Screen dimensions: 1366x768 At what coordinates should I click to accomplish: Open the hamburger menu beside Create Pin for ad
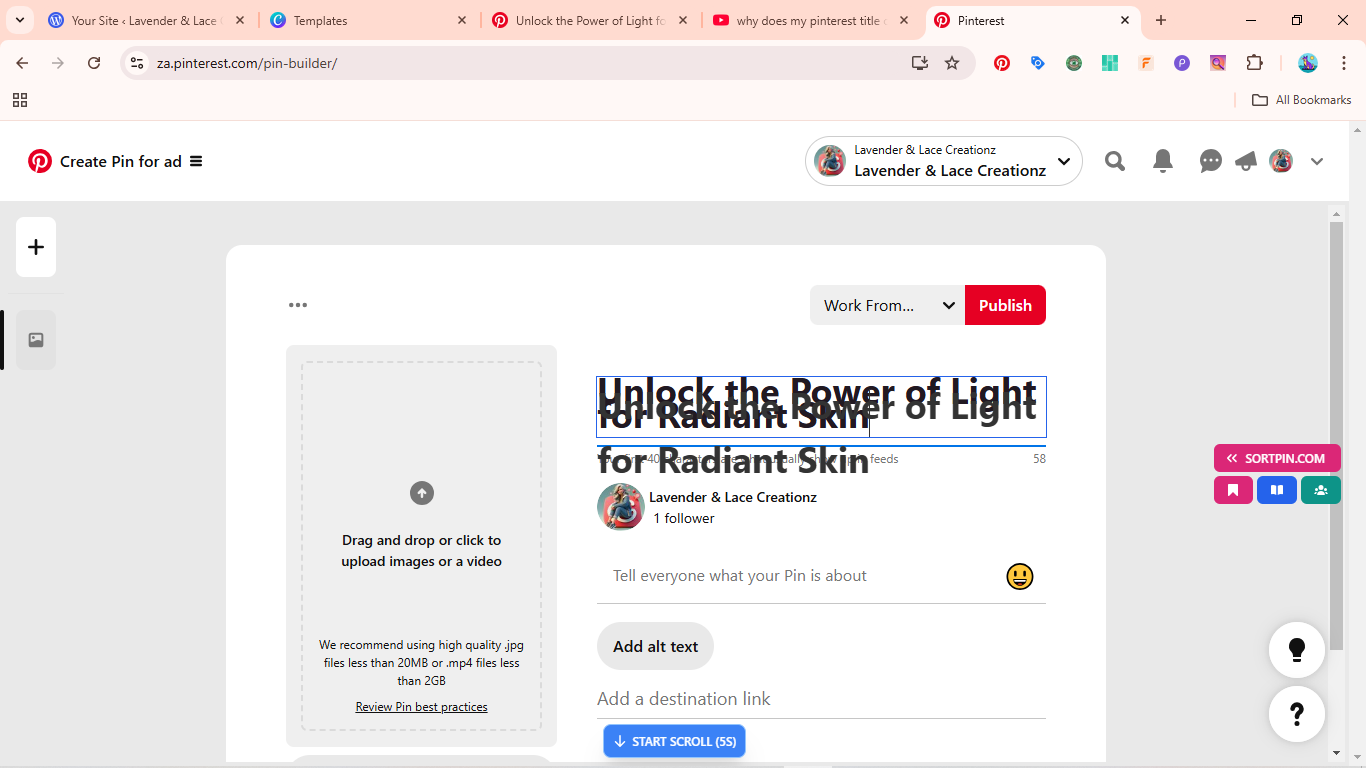pyautogui.click(x=196, y=161)
